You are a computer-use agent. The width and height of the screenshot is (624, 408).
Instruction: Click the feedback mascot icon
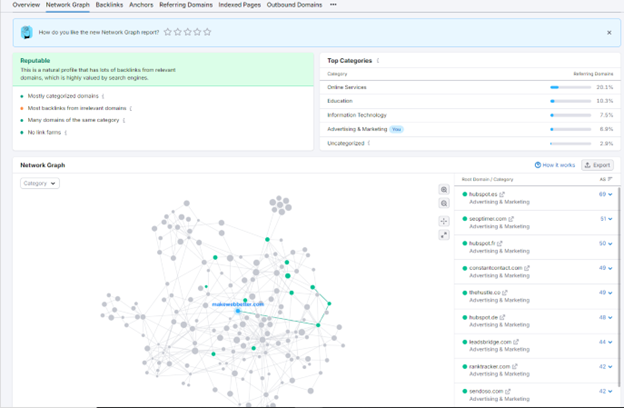[x=27, y=32]
